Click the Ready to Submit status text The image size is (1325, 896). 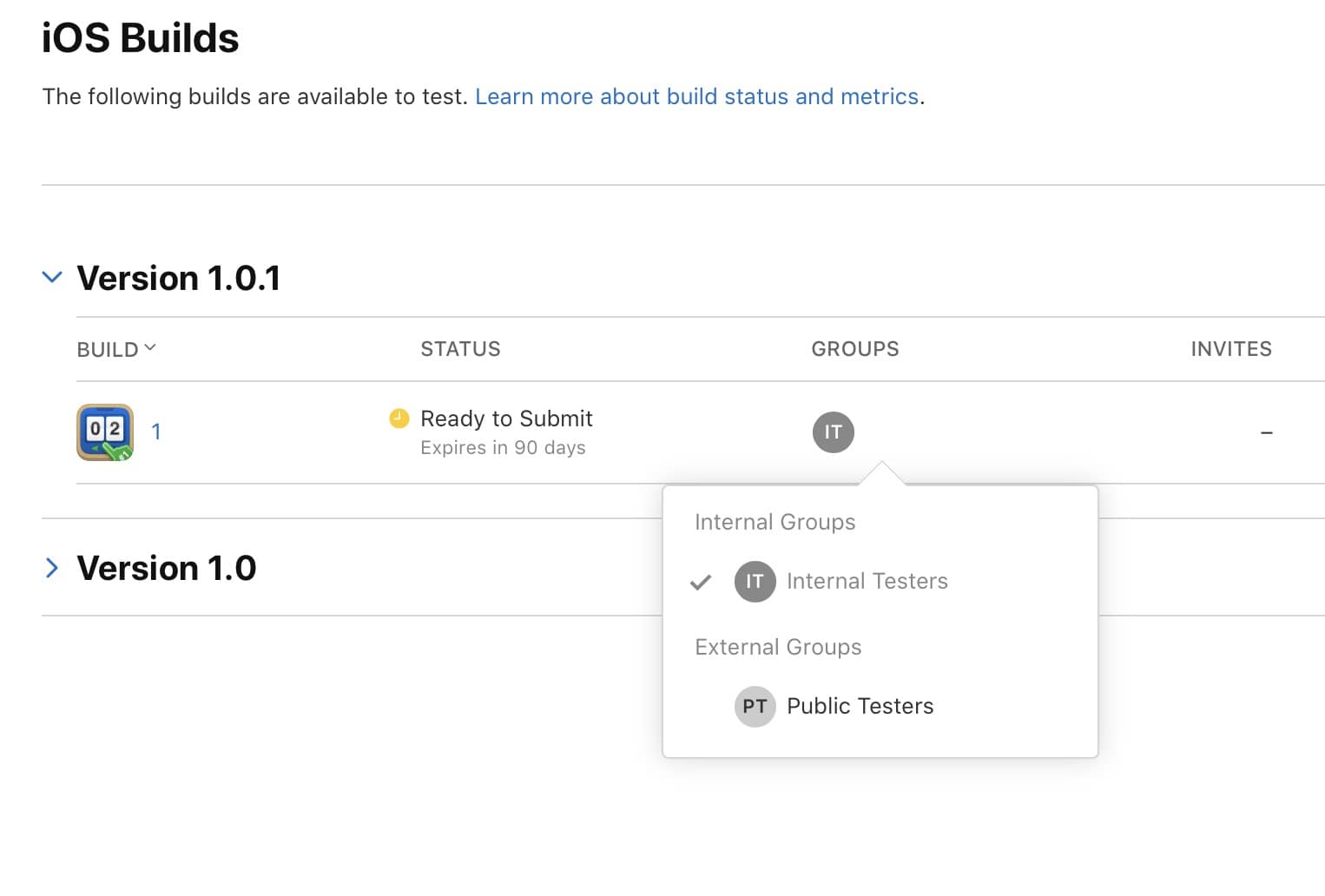(506, 418)
